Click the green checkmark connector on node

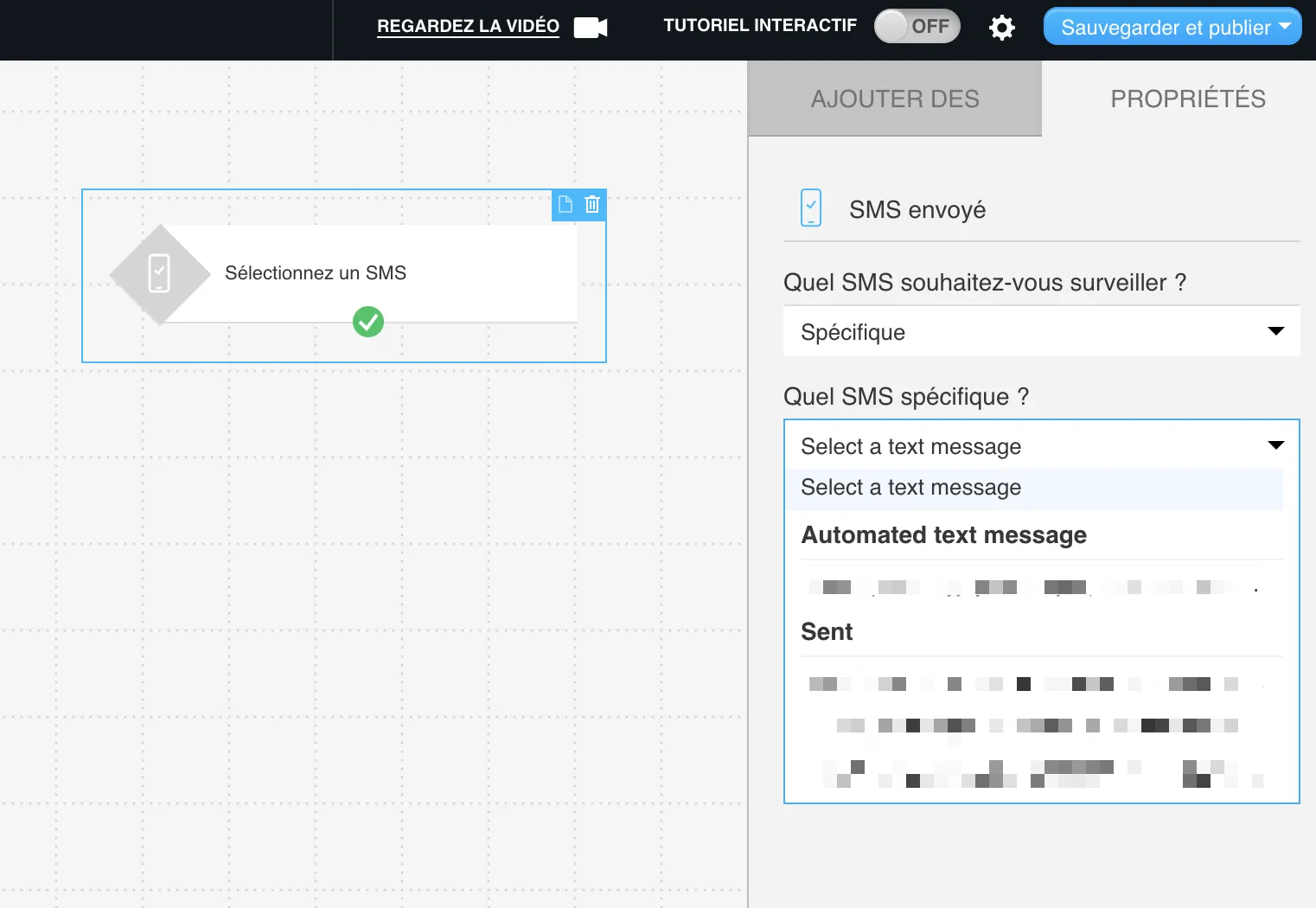[368, 322]
